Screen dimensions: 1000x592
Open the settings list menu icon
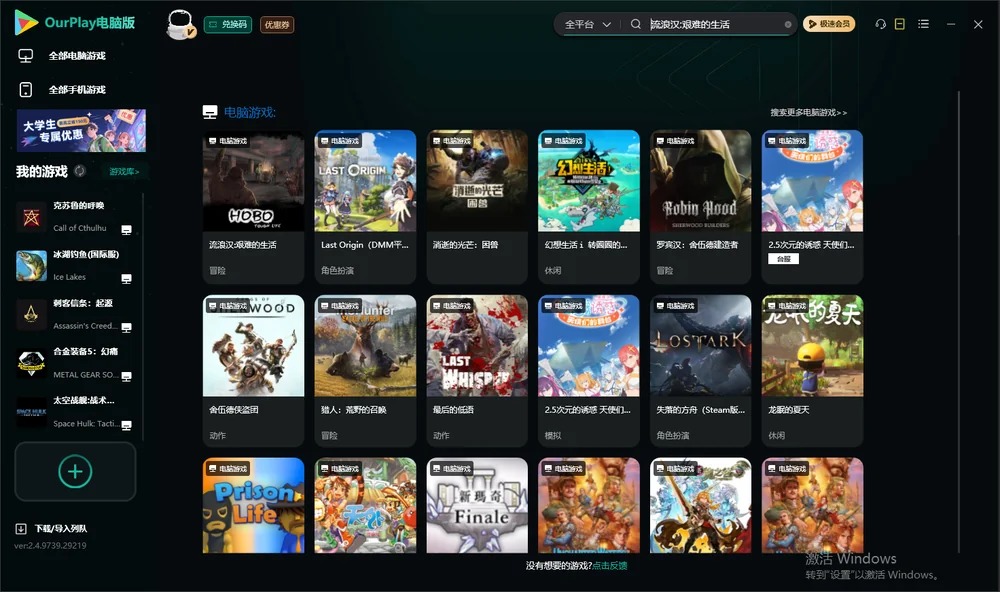click(x=923, y=24)
